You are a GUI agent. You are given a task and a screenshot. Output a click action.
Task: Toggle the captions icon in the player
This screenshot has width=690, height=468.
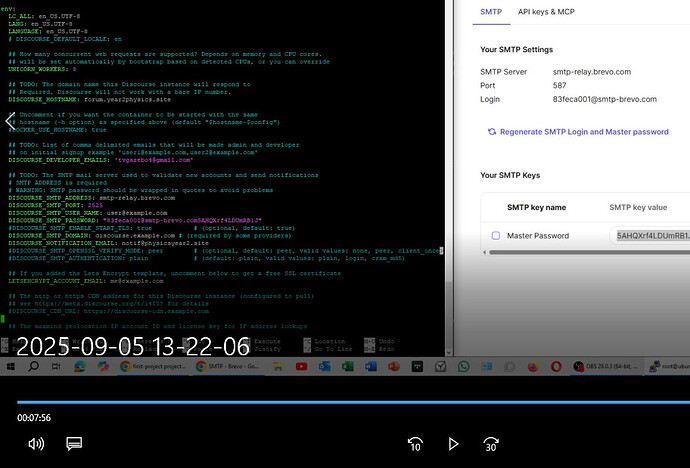74,443
